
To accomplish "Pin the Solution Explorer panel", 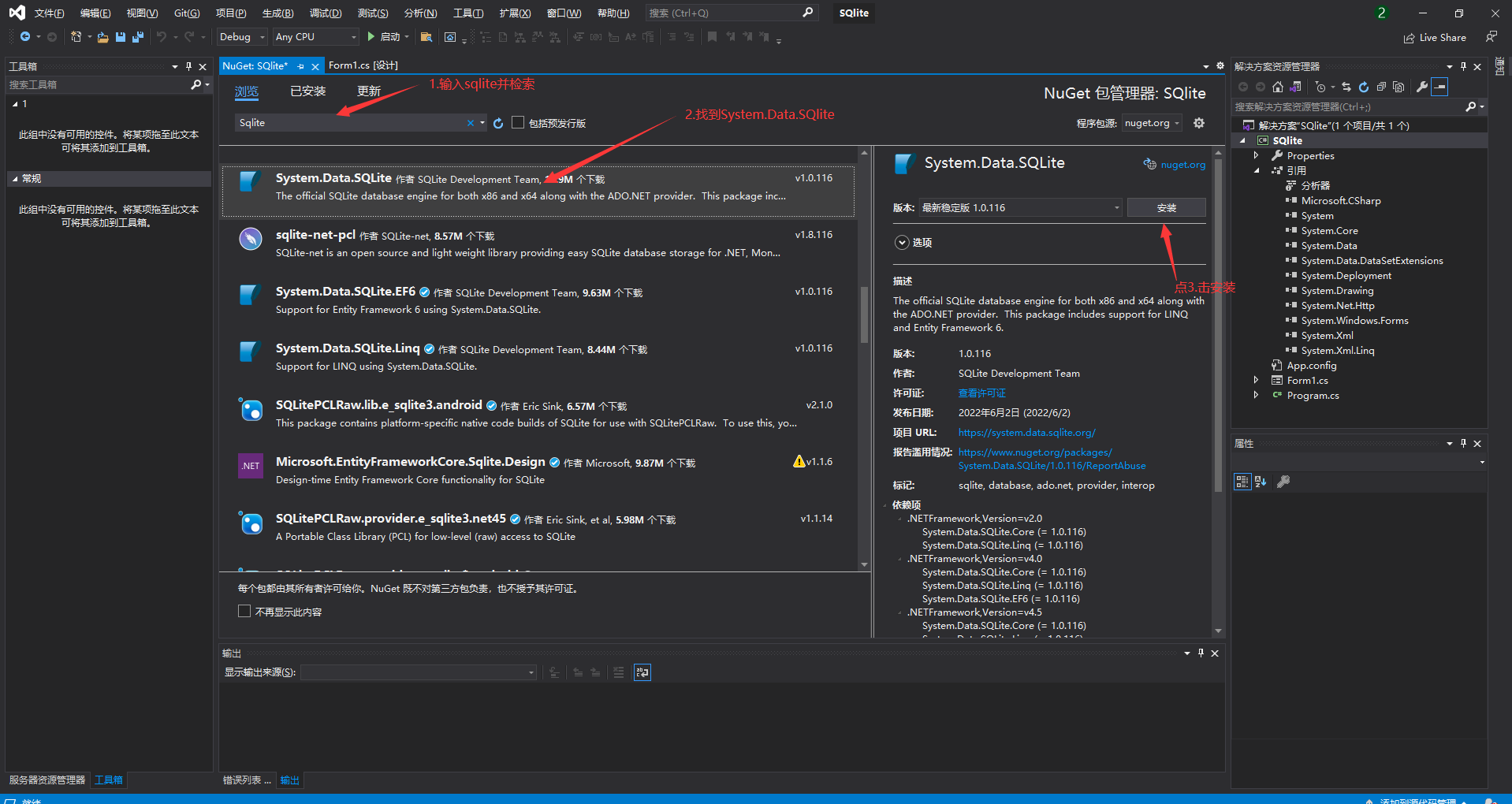I will (1463, 67).
